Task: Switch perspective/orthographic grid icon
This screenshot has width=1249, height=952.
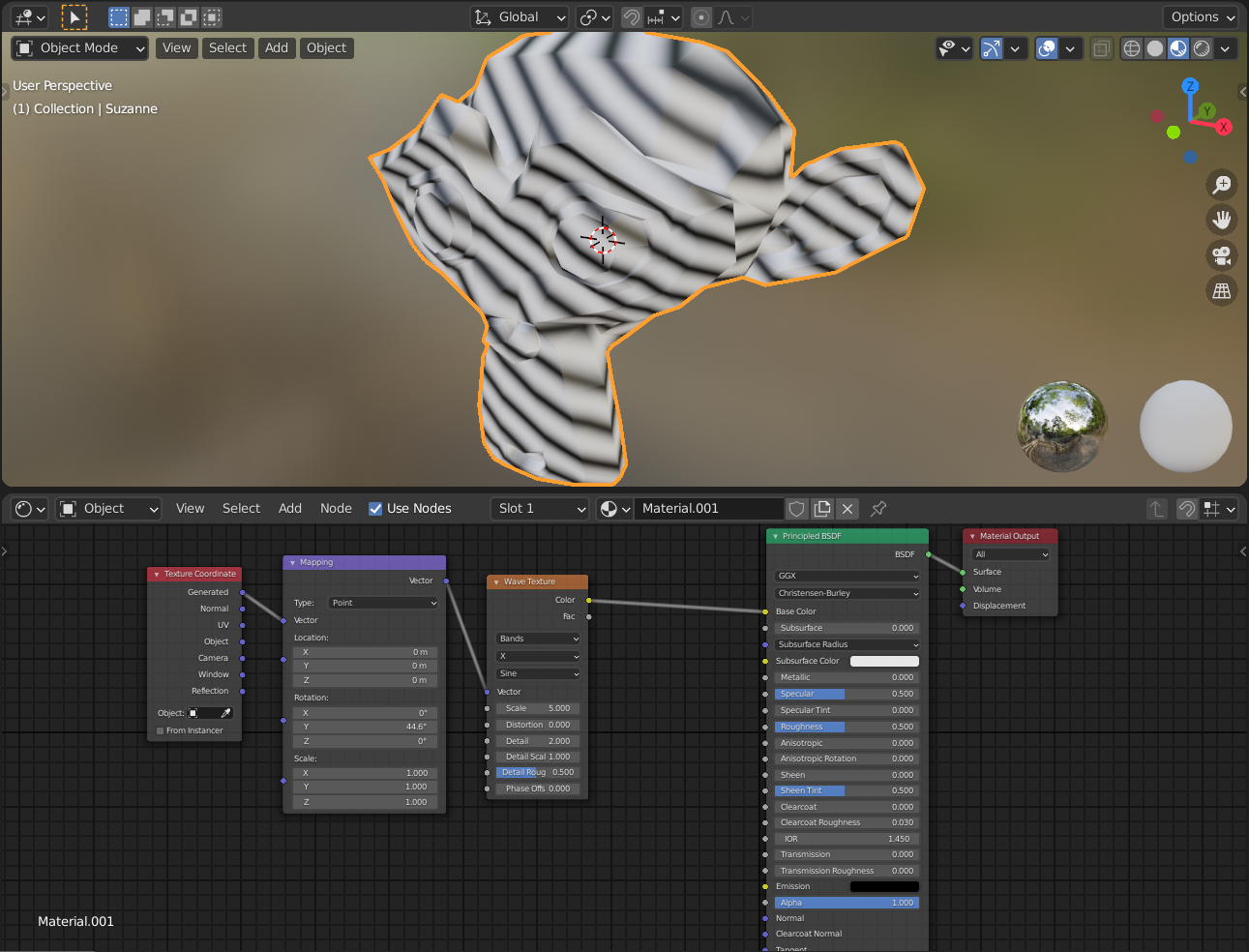Action: (1223, 290)
